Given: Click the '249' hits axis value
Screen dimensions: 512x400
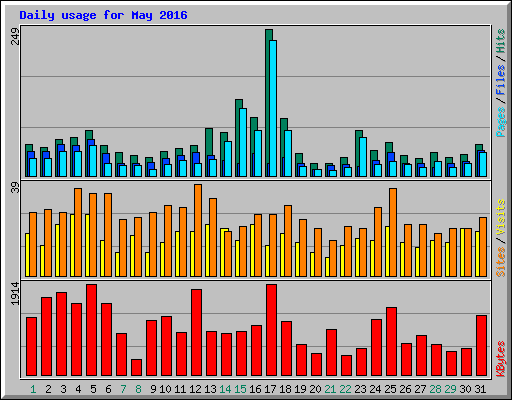Looking at the screenshot, I should pyautogui.click(x=15, y=36).
